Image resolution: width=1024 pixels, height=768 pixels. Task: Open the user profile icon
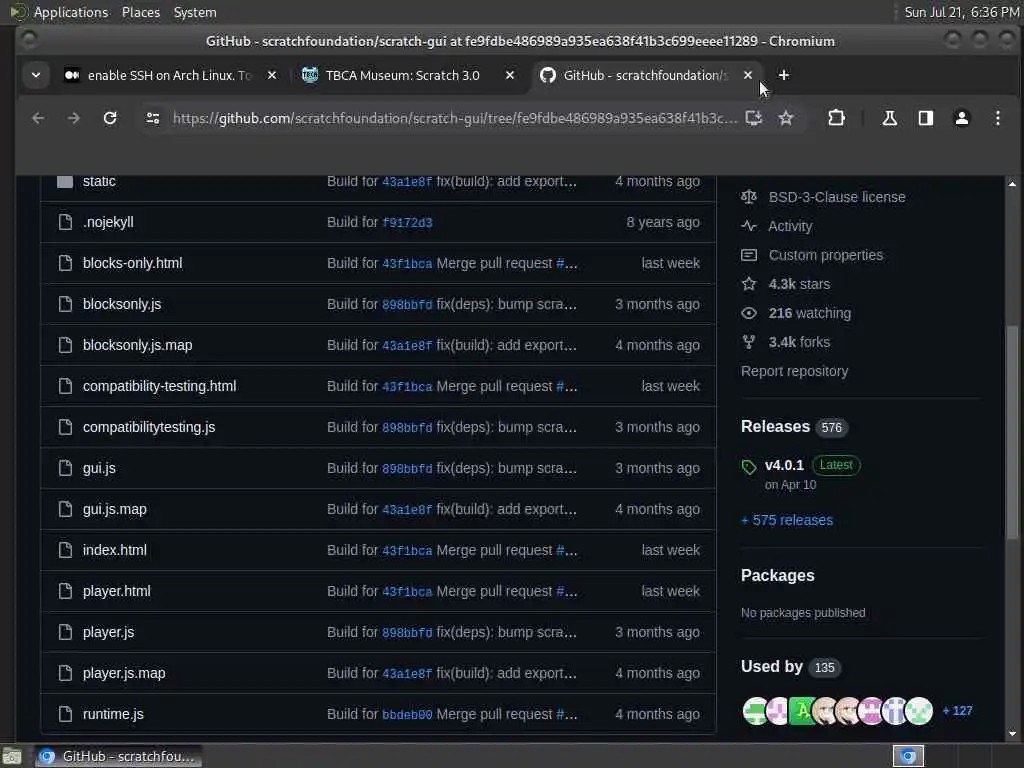961,118
